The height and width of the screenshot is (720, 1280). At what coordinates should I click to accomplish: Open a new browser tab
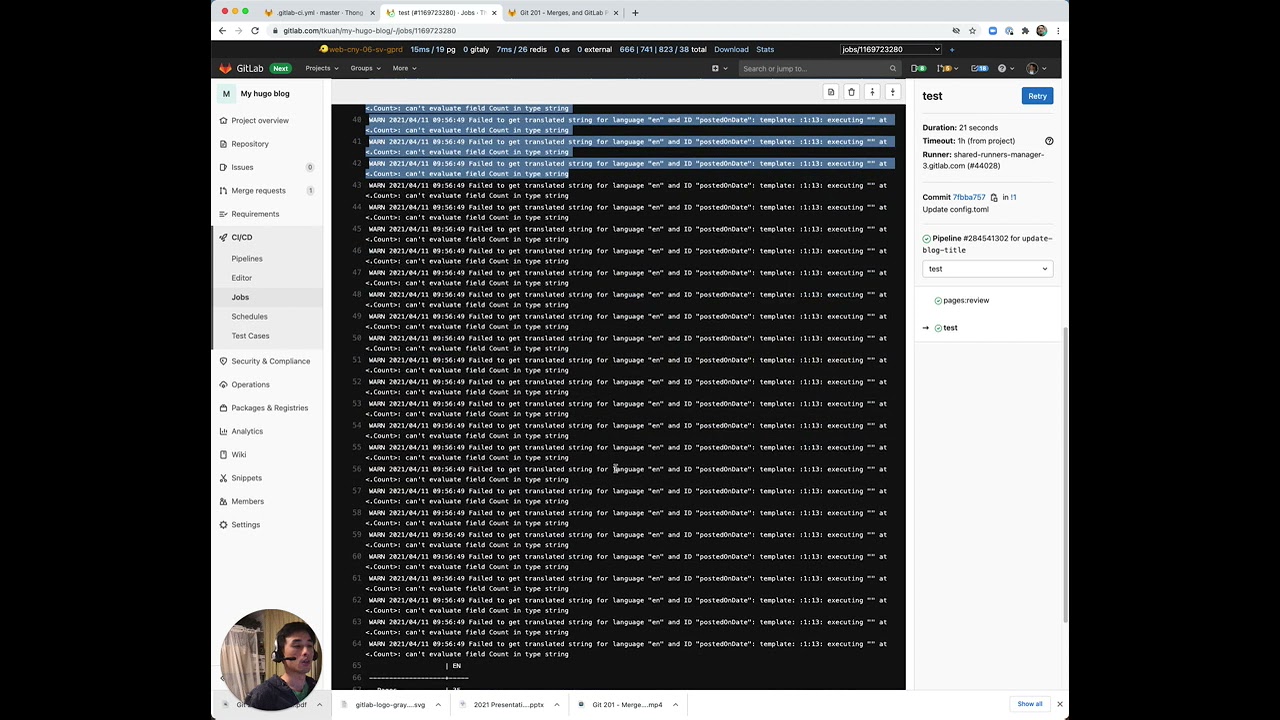pyautogui.click(x=635, y=13)
